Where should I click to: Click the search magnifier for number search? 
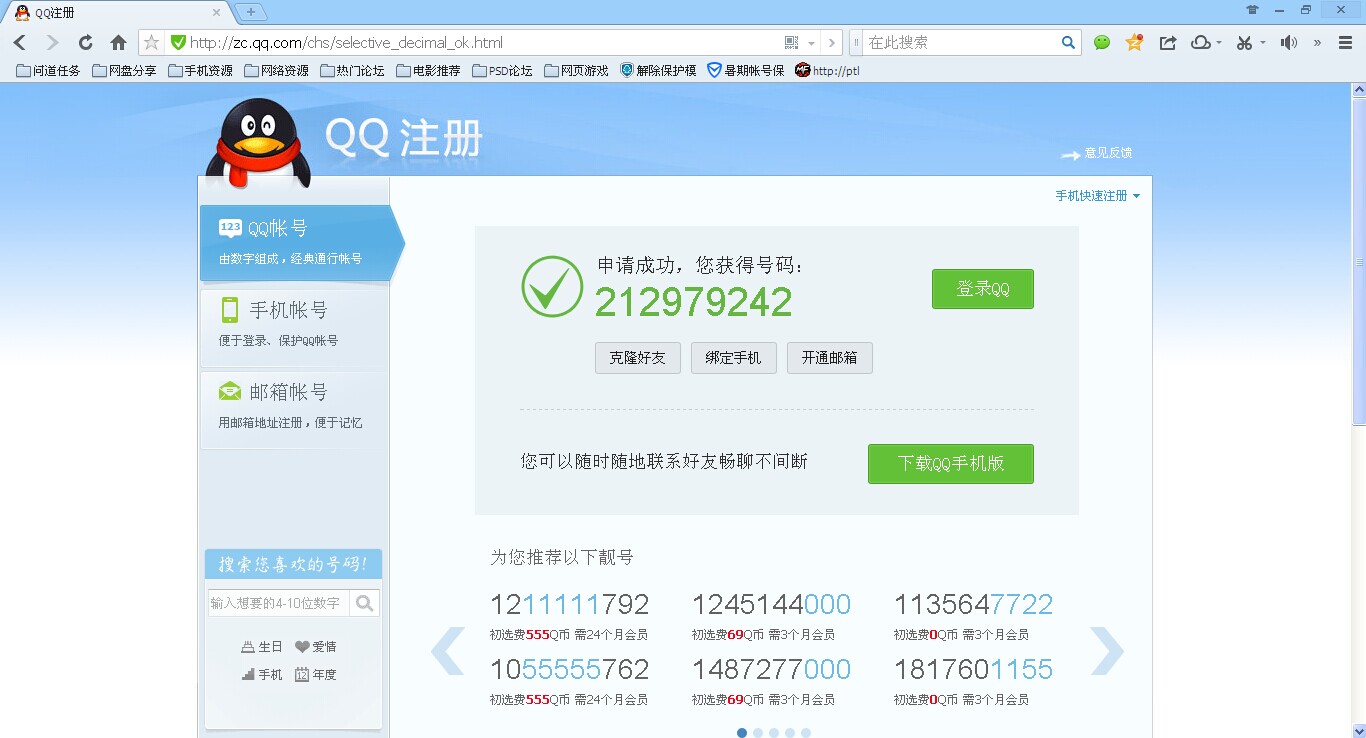coord(364,603)
